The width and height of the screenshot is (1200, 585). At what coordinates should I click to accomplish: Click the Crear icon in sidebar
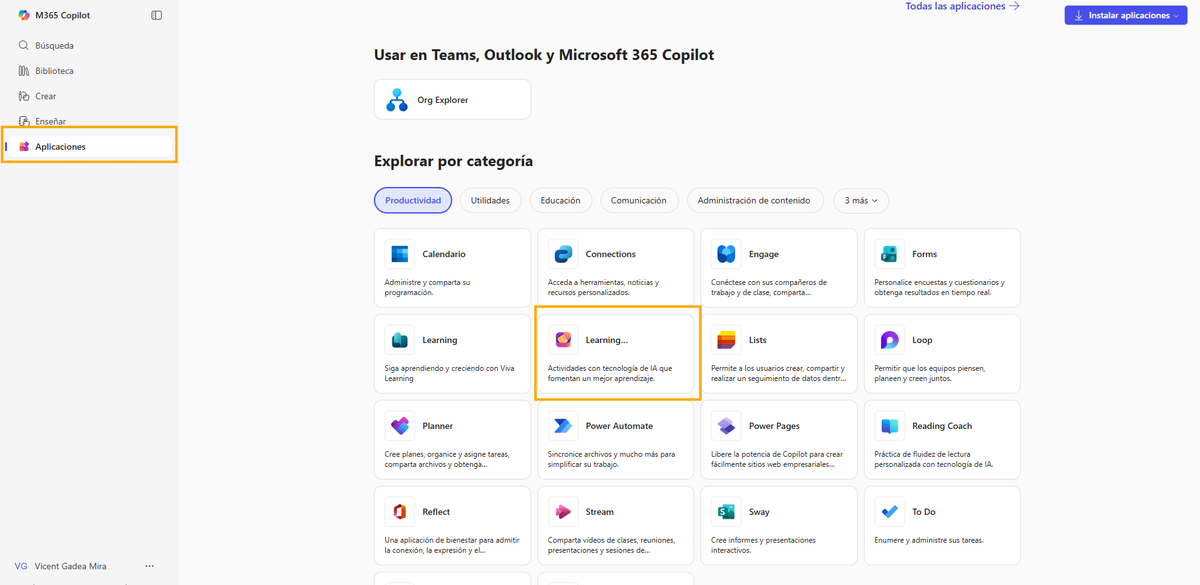24,96
